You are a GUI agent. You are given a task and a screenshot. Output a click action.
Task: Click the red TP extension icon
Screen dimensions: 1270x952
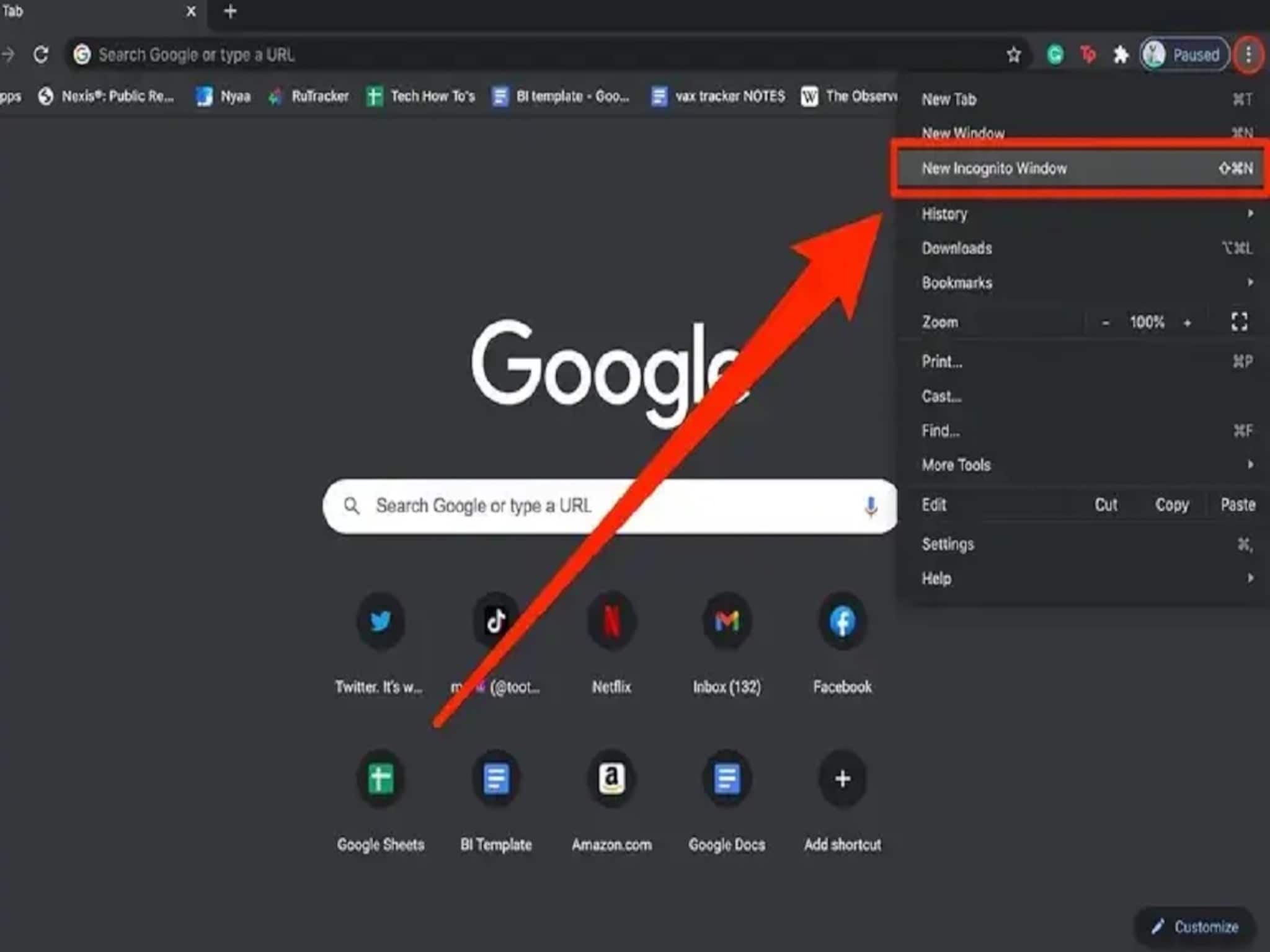coord(1088,55)
